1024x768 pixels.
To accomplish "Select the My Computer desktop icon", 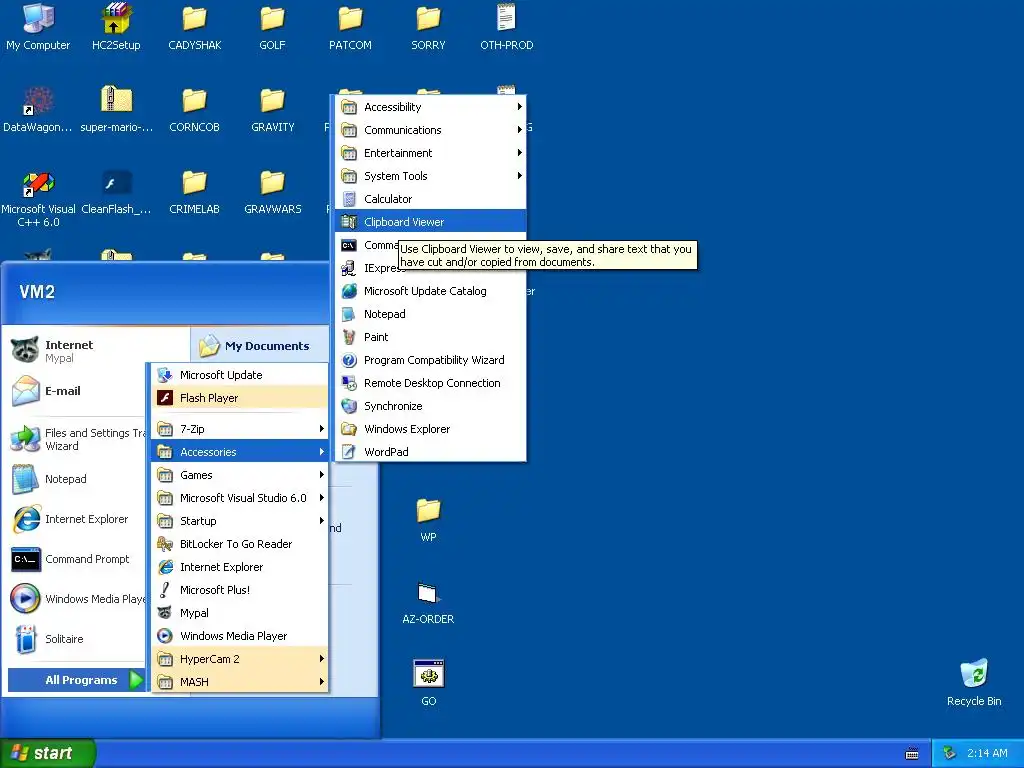I will (x=38, y=27).
